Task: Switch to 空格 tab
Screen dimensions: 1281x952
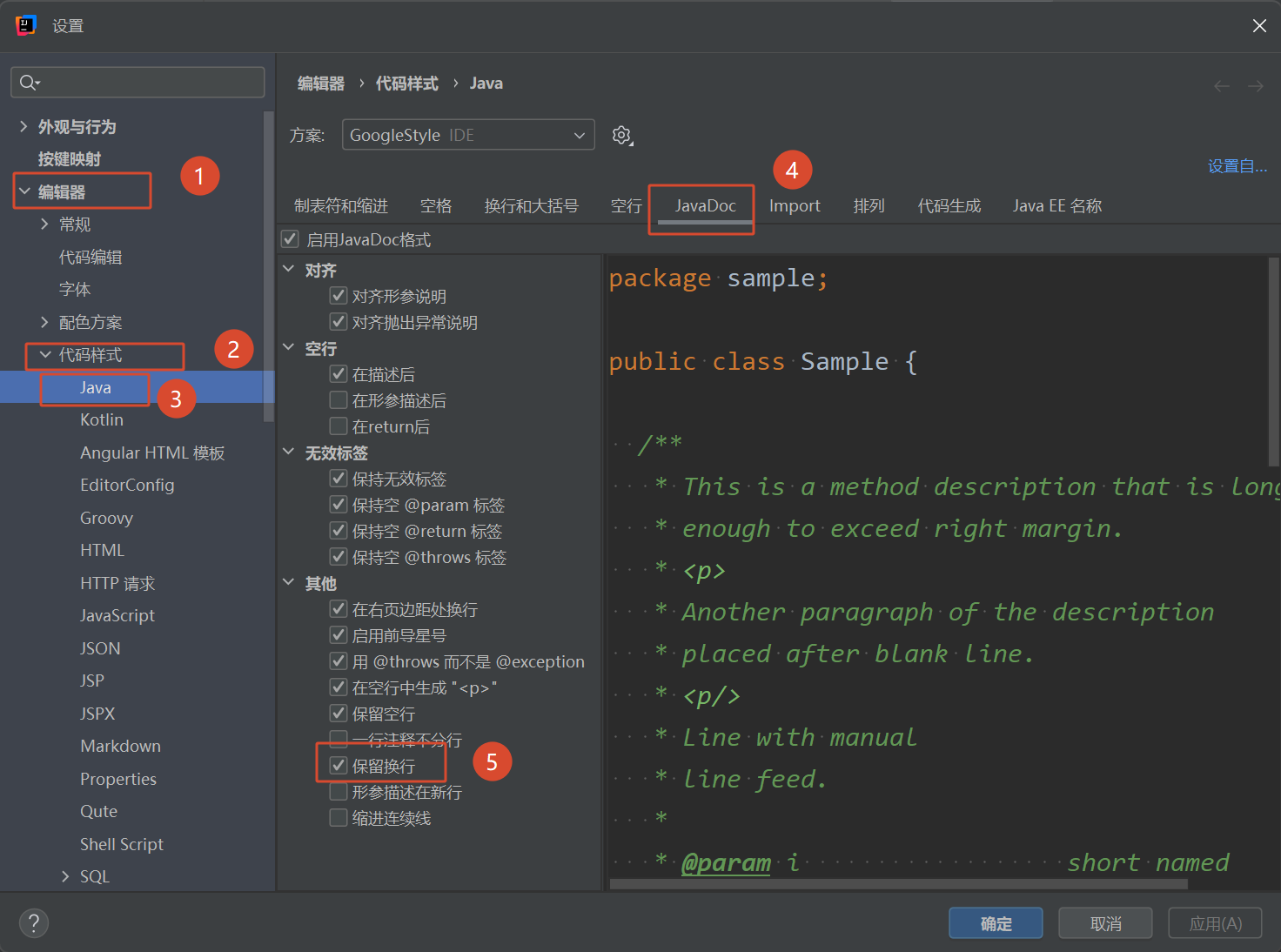Action: [436, 206]
